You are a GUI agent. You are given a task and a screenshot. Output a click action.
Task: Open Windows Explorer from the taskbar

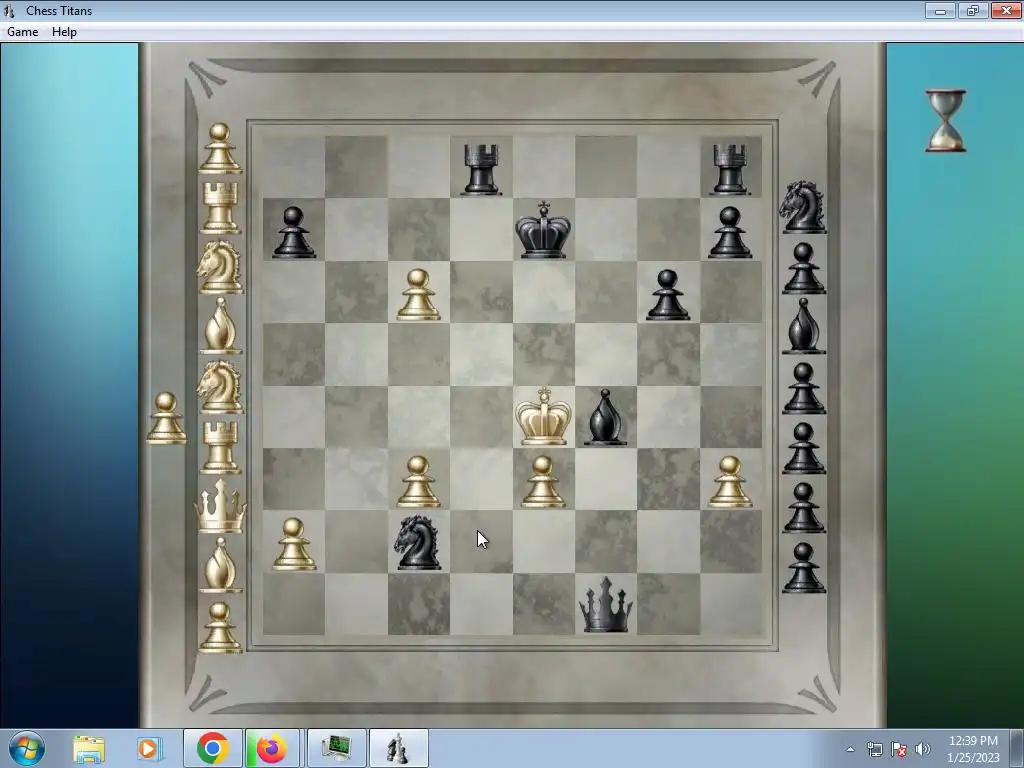(89, 748)
